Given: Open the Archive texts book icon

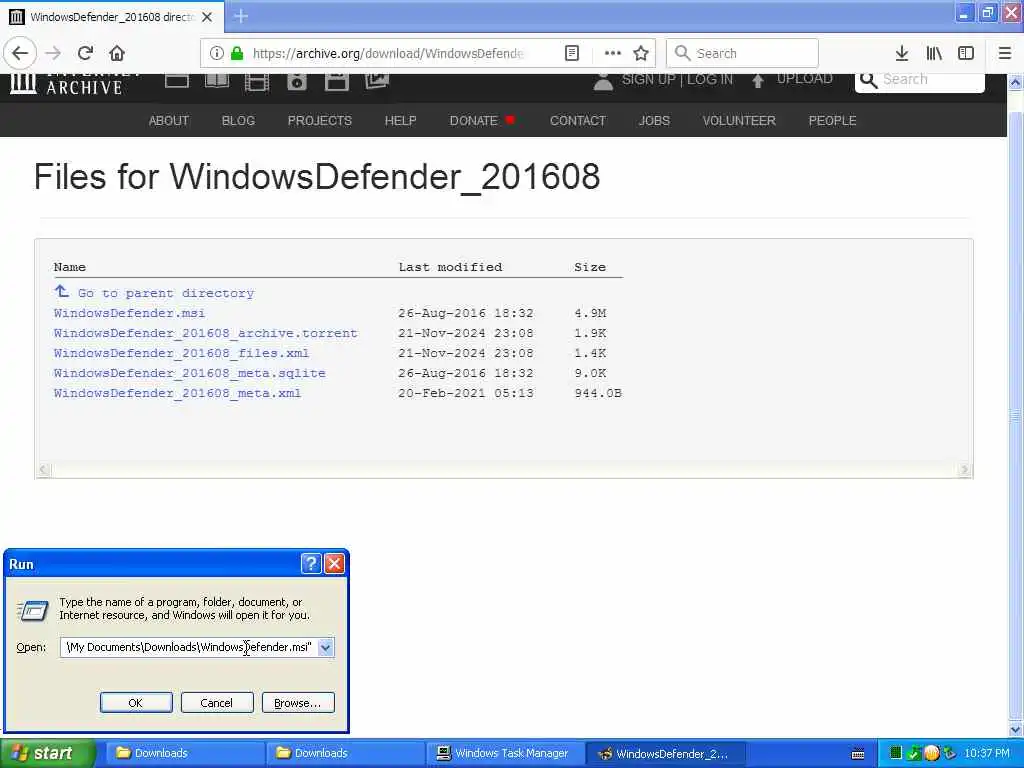Looking at the screenshot, I should [x=217, y=80].
